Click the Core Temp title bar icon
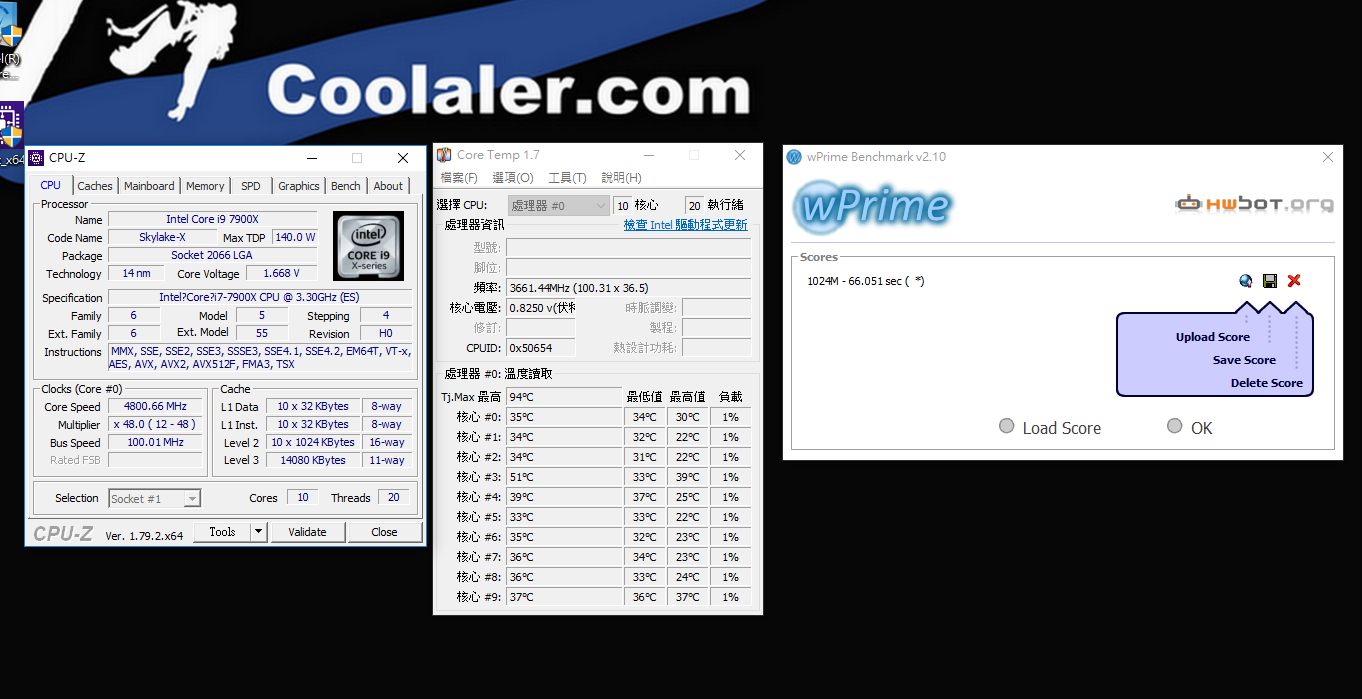The image size is (1362, 699). 444,155
